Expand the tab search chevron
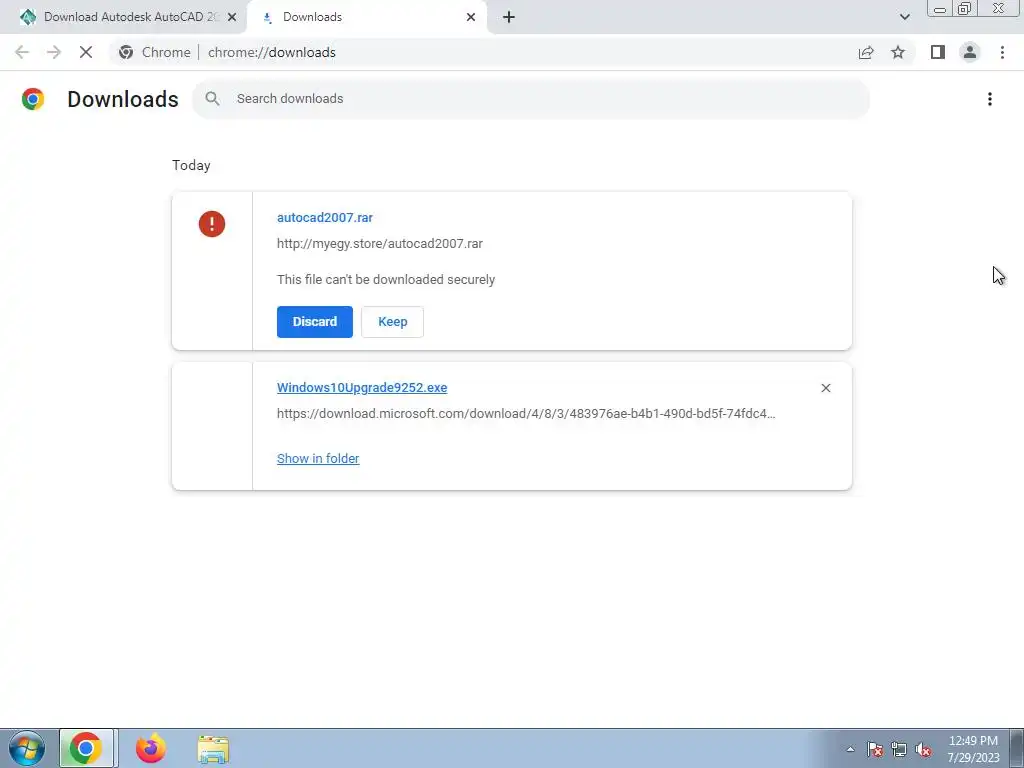This screenshot has height=768, width=1024. (x=904, y=17)
